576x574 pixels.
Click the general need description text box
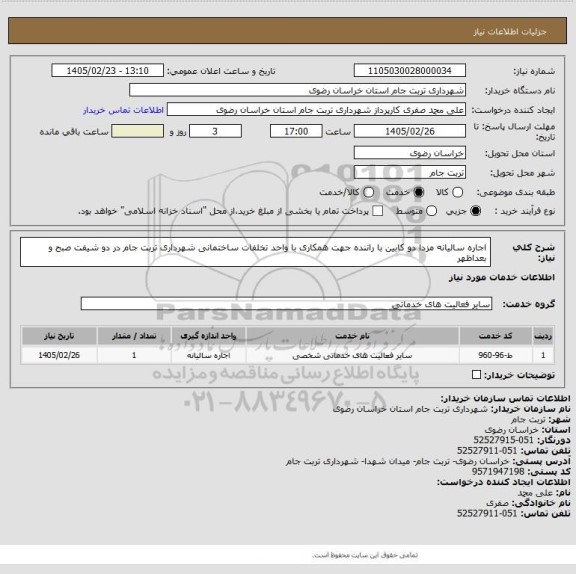point(255,252)
